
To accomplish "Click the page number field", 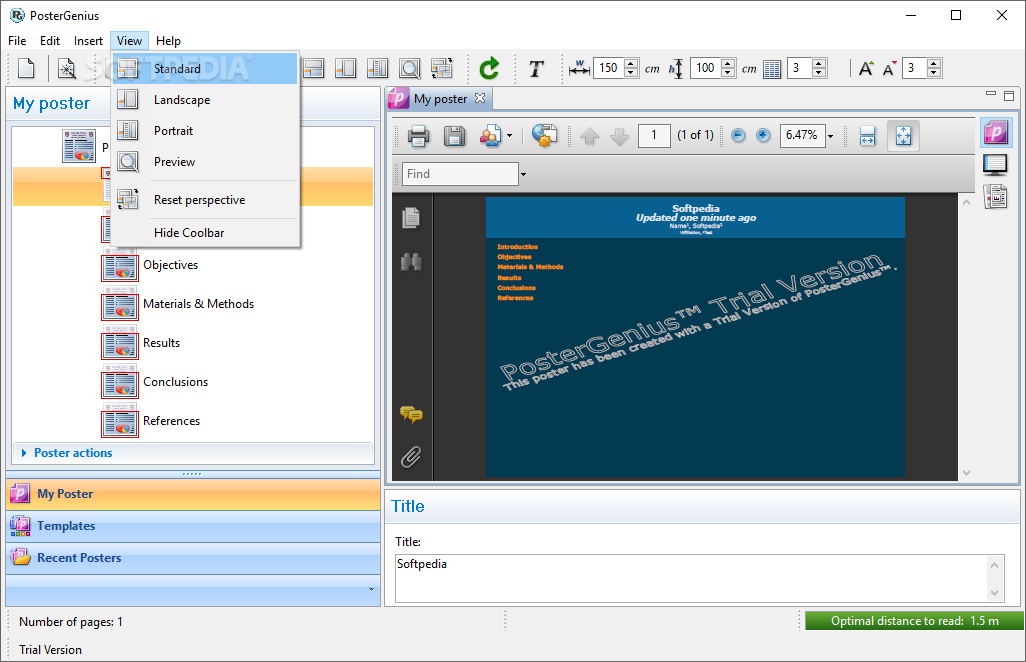I will (654, 135).
